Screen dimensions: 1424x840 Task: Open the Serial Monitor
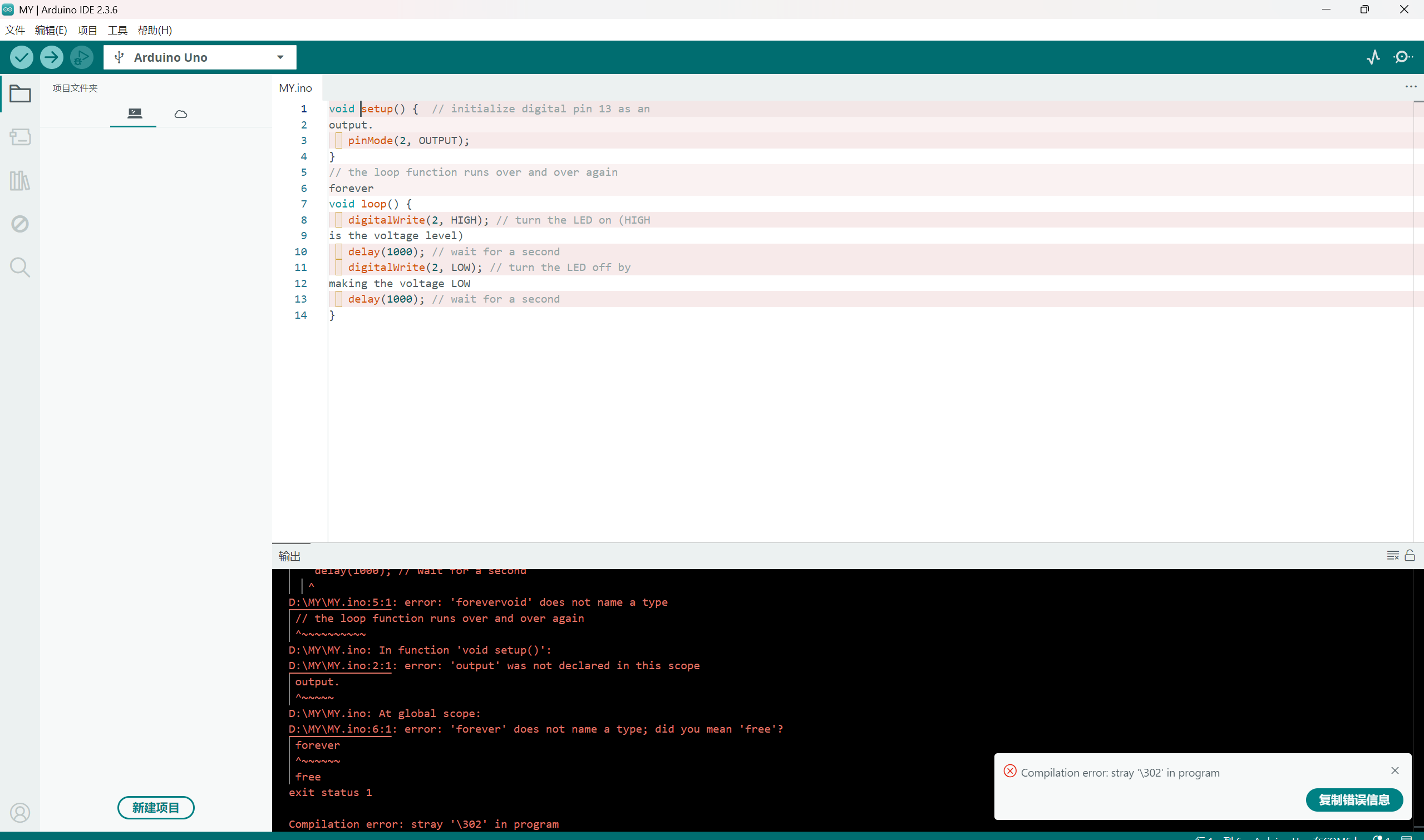pos(1403,57)
